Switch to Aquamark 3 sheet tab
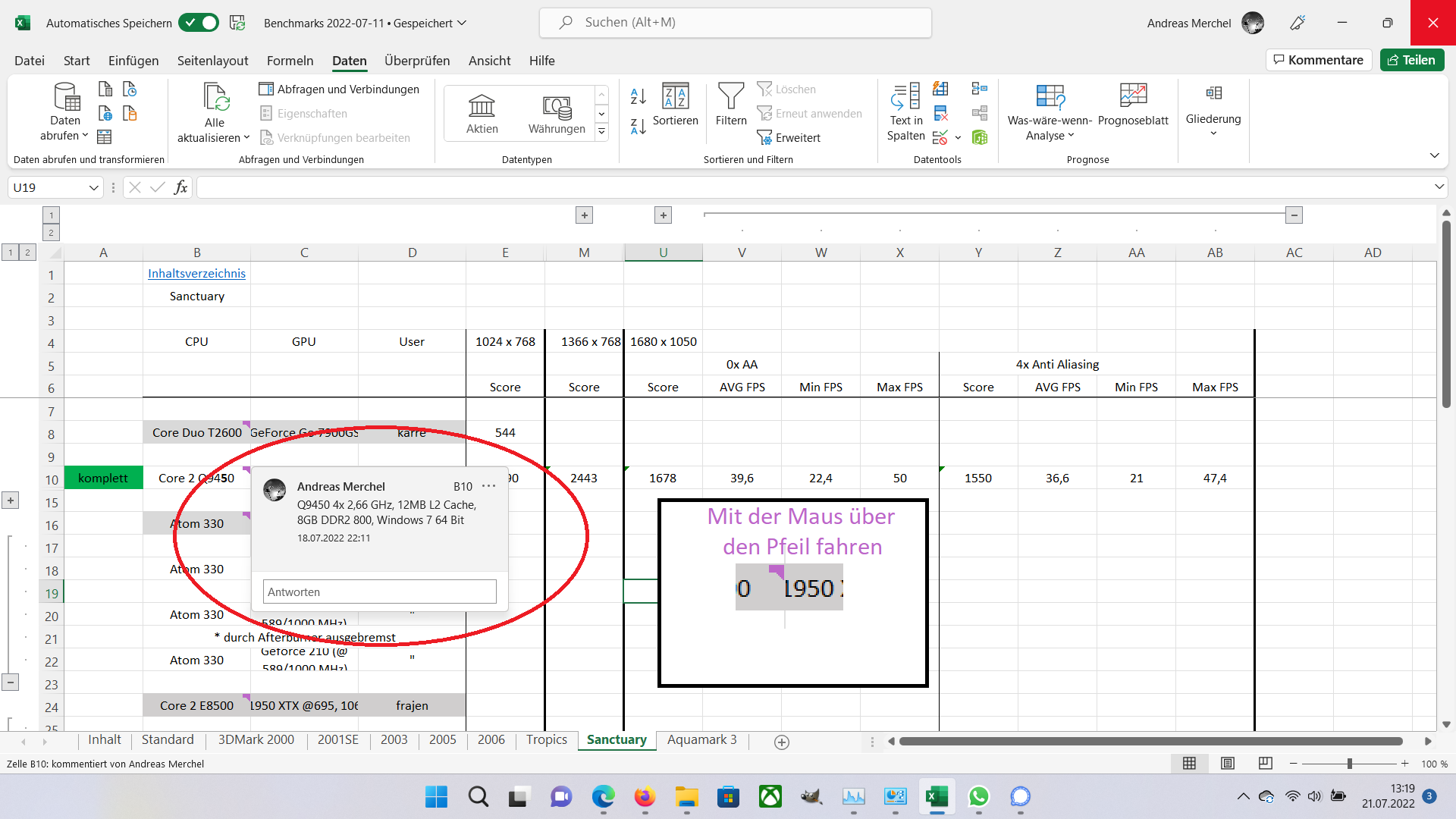 coord(701,740)
